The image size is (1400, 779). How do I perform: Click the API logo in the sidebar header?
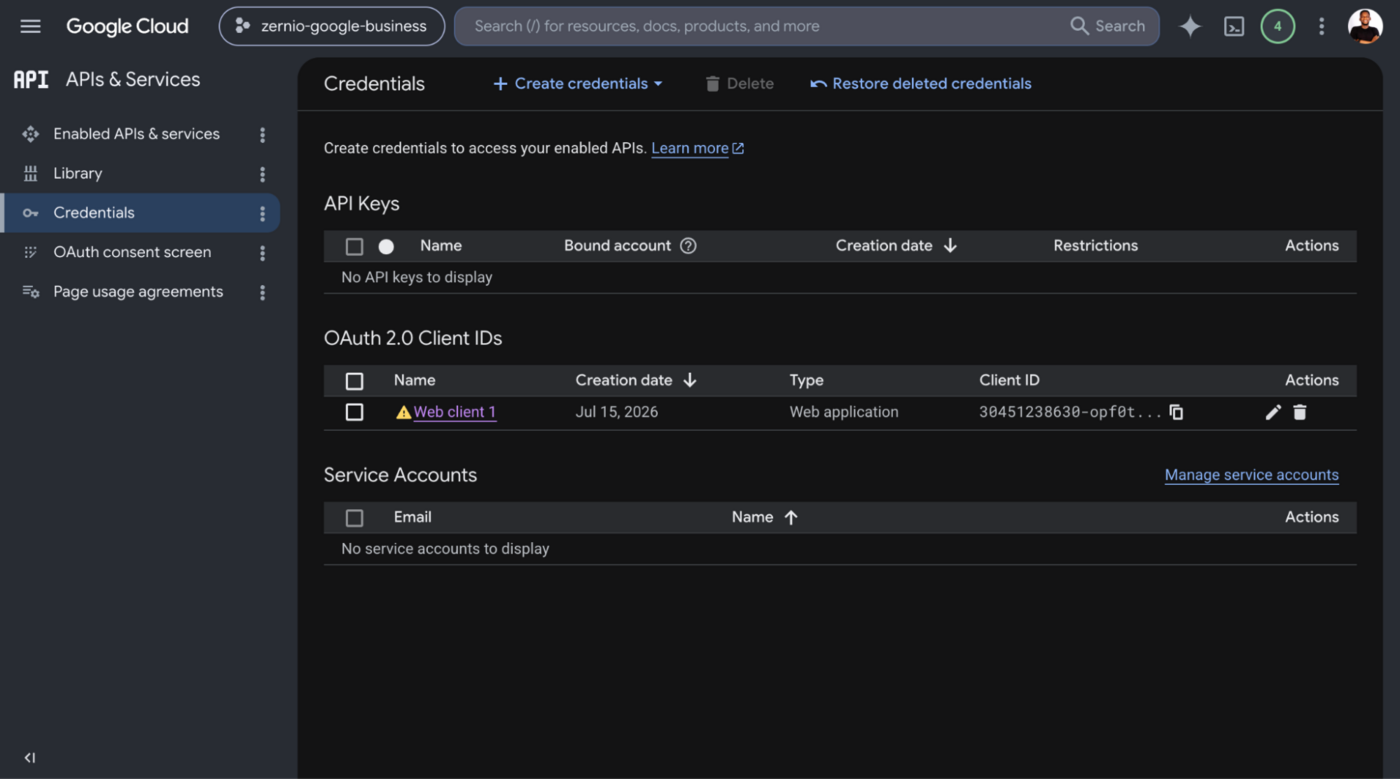[31, 80]
